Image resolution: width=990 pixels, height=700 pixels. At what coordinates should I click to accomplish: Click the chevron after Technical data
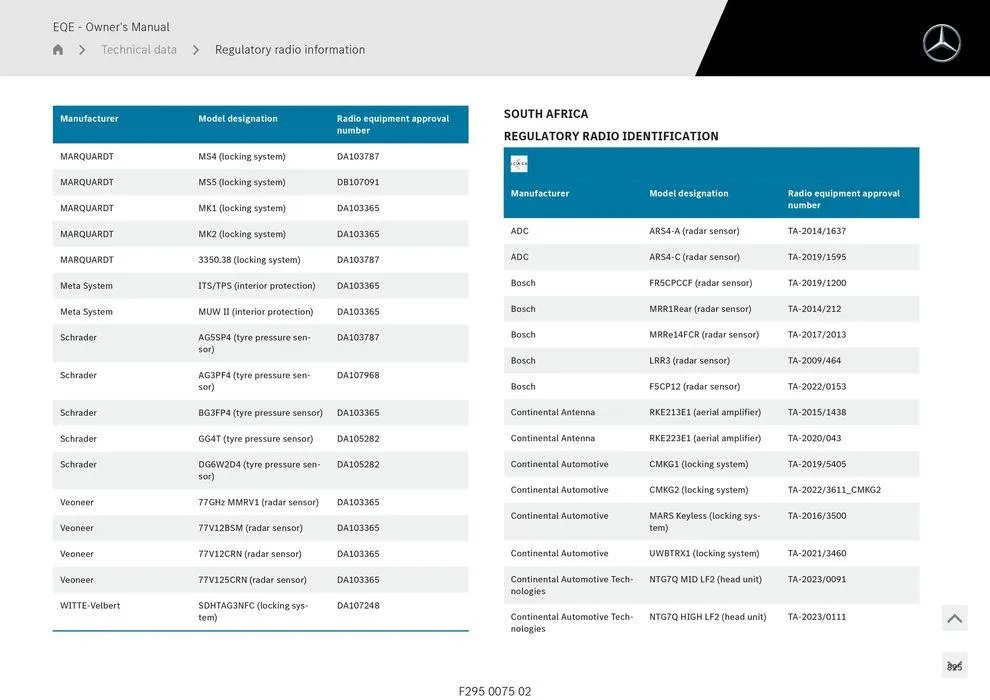(196, 50)
